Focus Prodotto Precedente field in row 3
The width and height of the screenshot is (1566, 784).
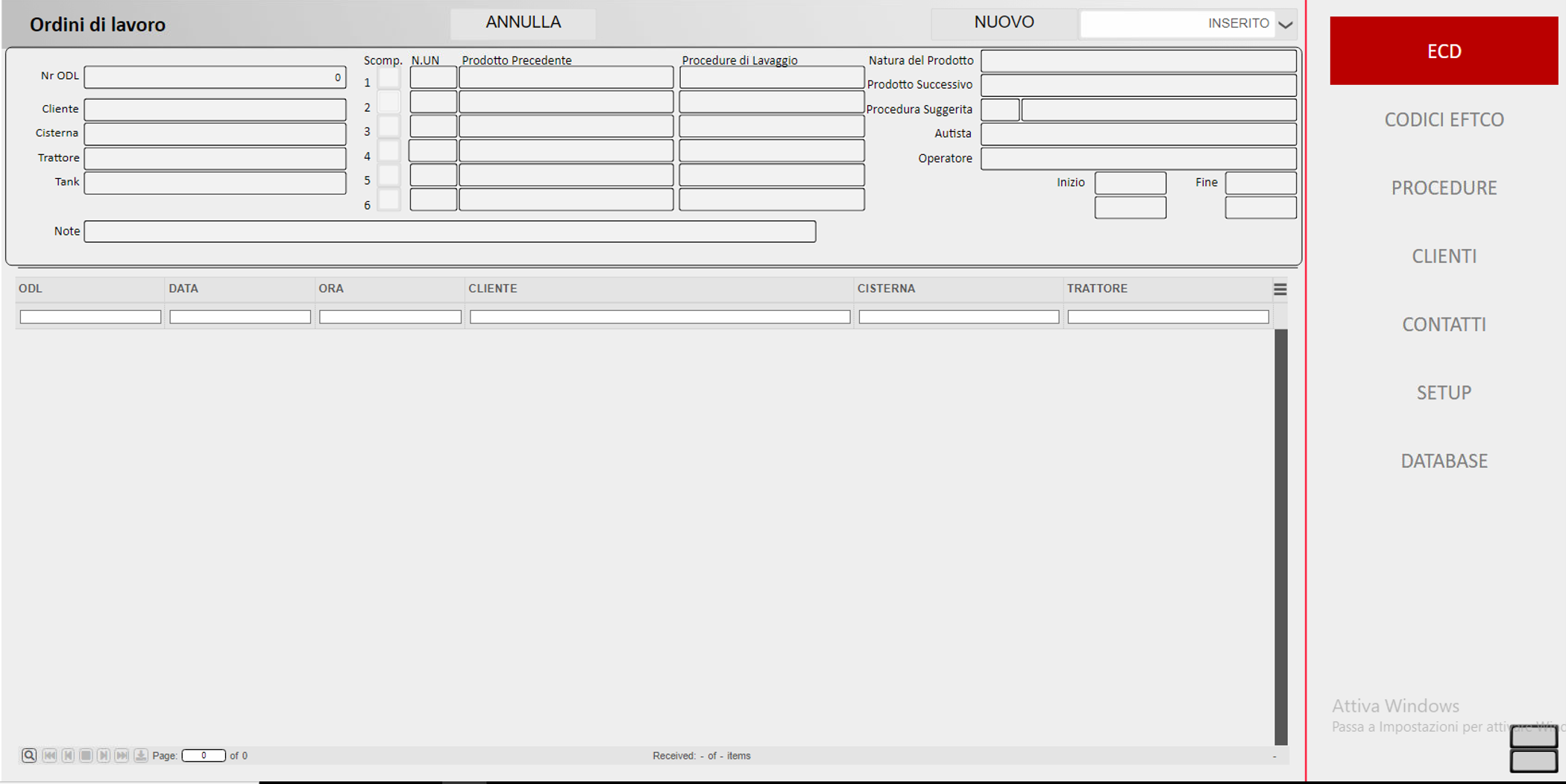(x=566, y=127)
